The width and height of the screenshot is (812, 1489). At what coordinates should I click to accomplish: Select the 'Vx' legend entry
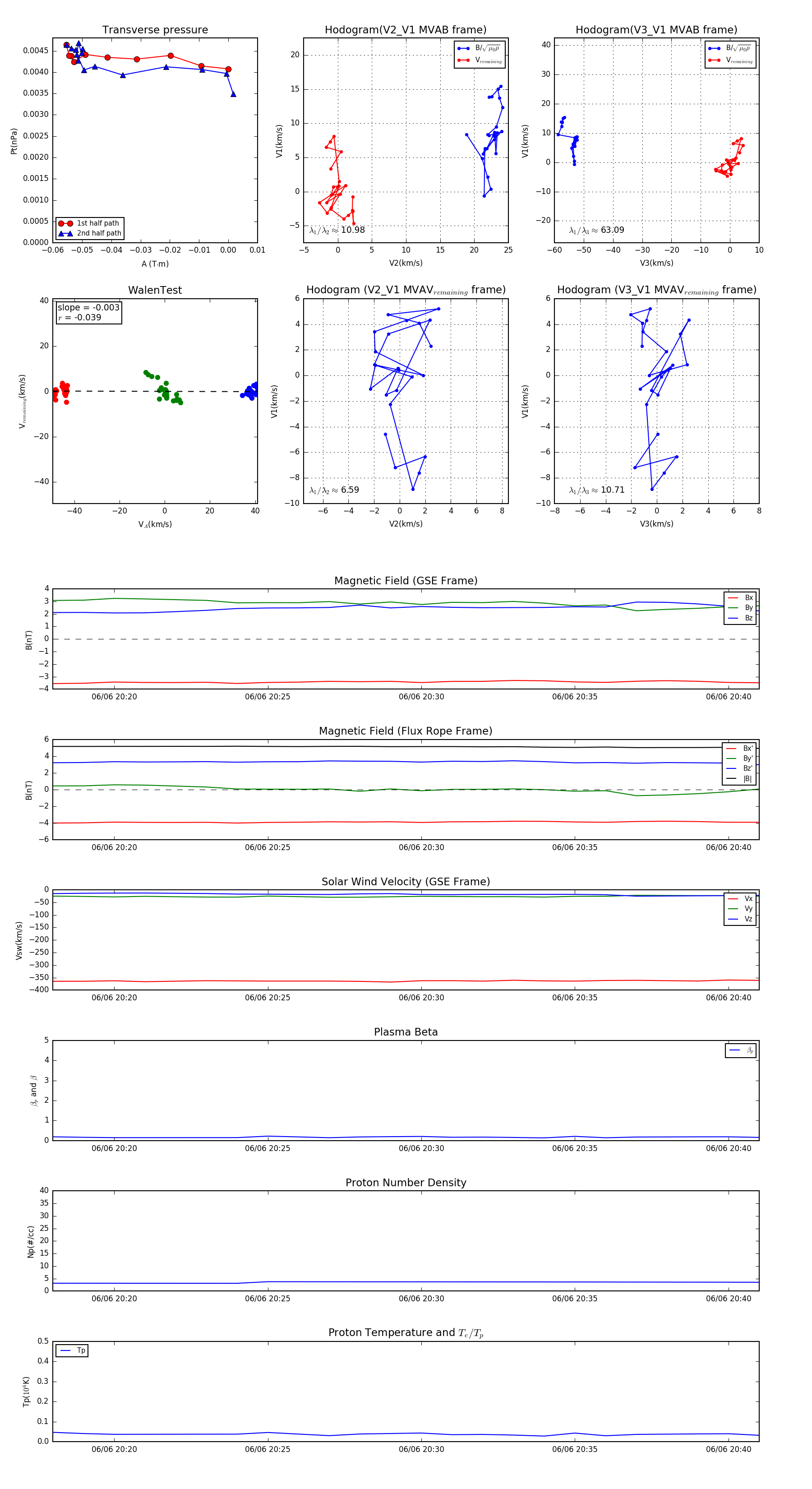(x=740, y=898)
